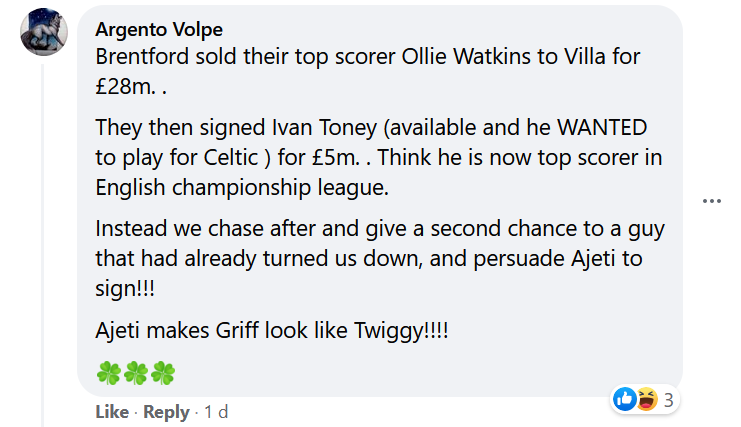Open Argento Volpe's profile picture

[43, 32]
